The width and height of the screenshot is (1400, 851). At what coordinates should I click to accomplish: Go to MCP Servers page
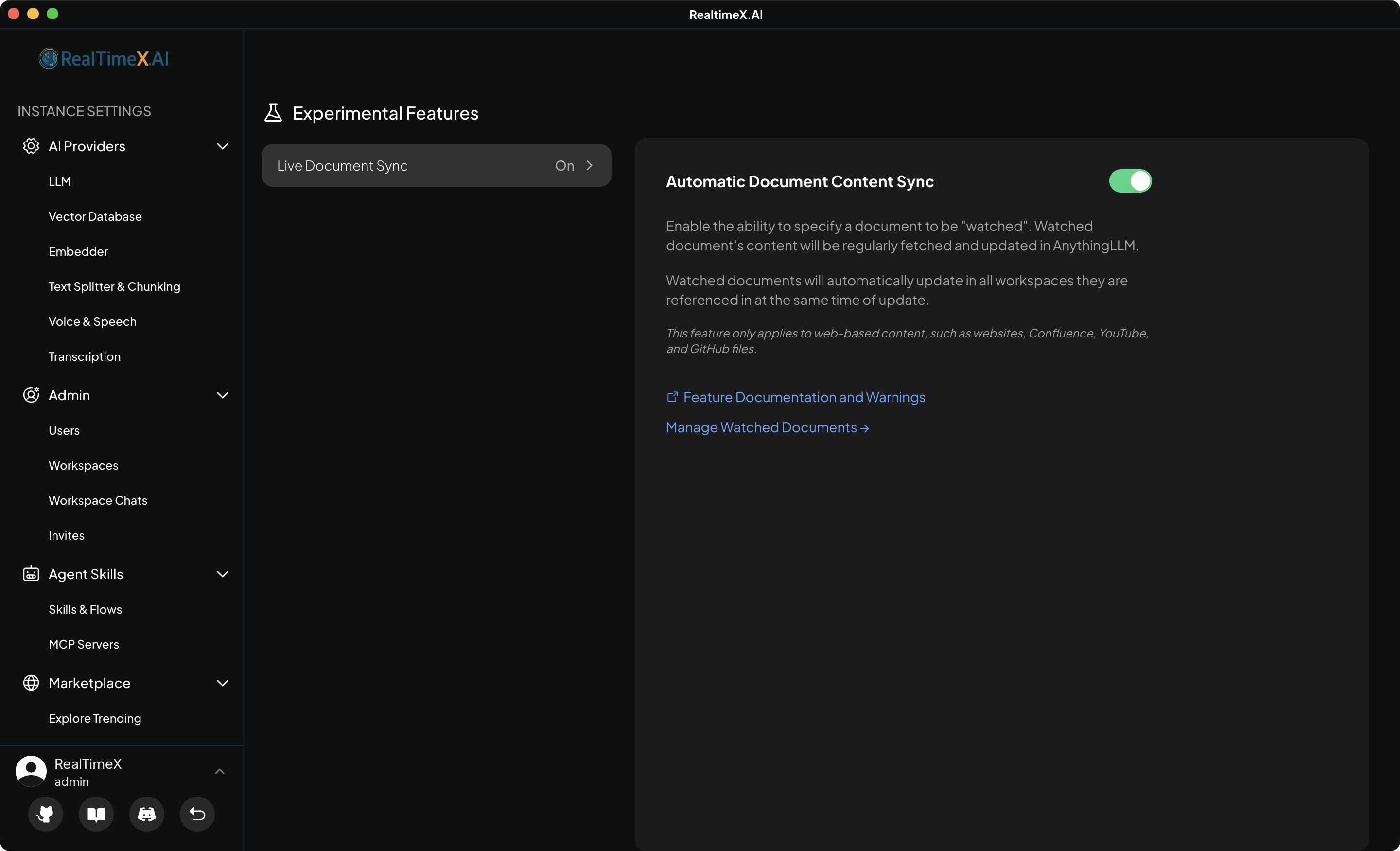pyautogui.click(x=84, y=644)
